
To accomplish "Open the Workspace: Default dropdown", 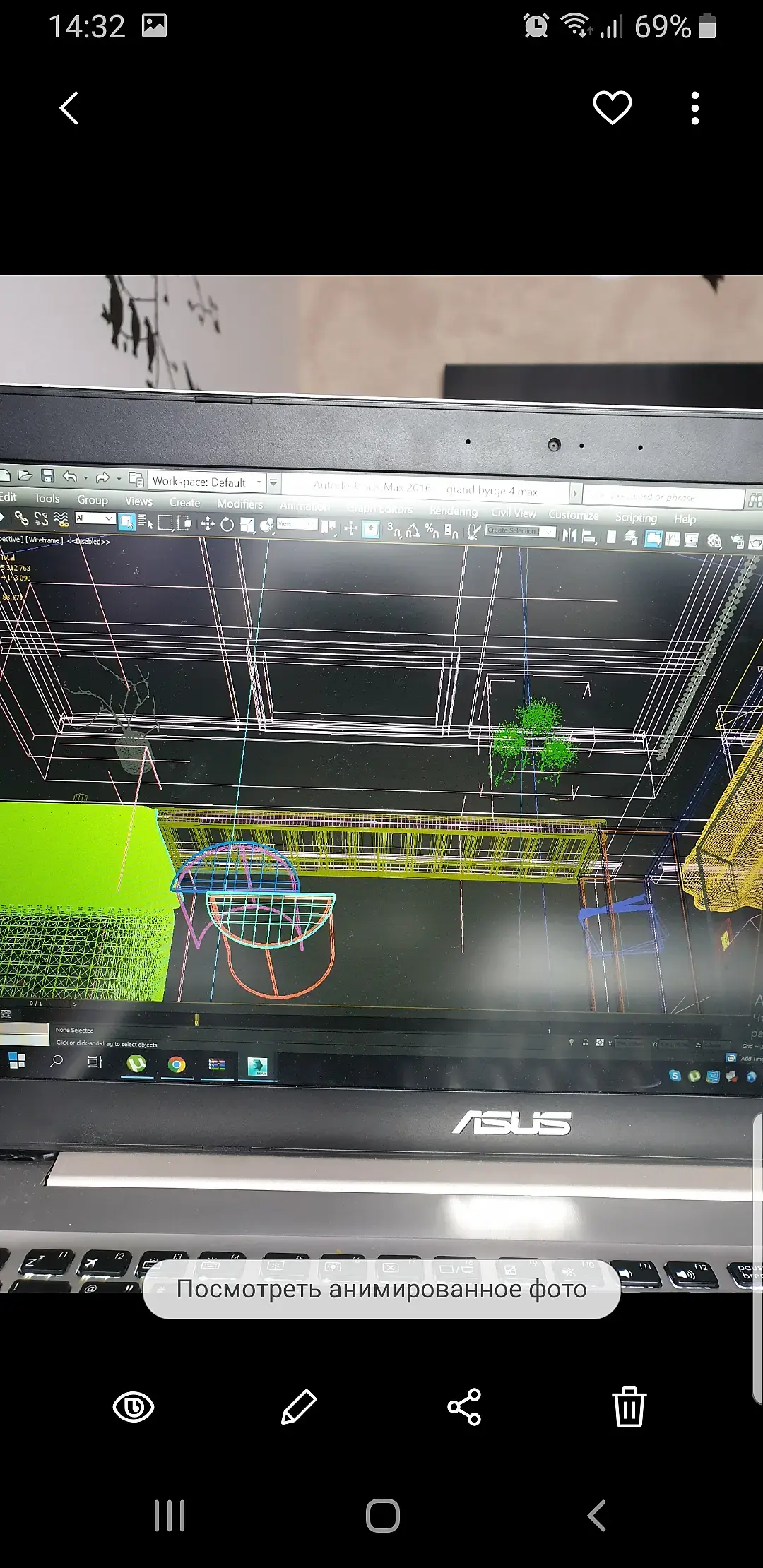I will (207, 482).
